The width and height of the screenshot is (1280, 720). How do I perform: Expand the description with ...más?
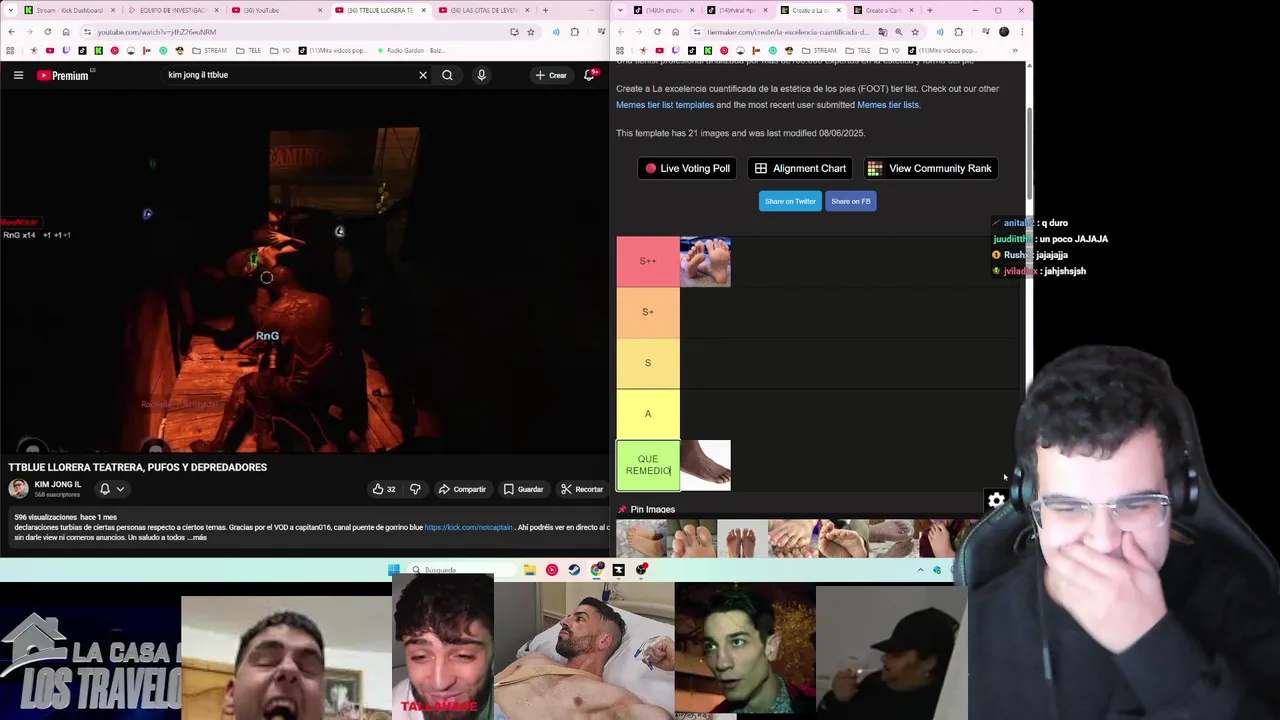click(x=198, y=538)
